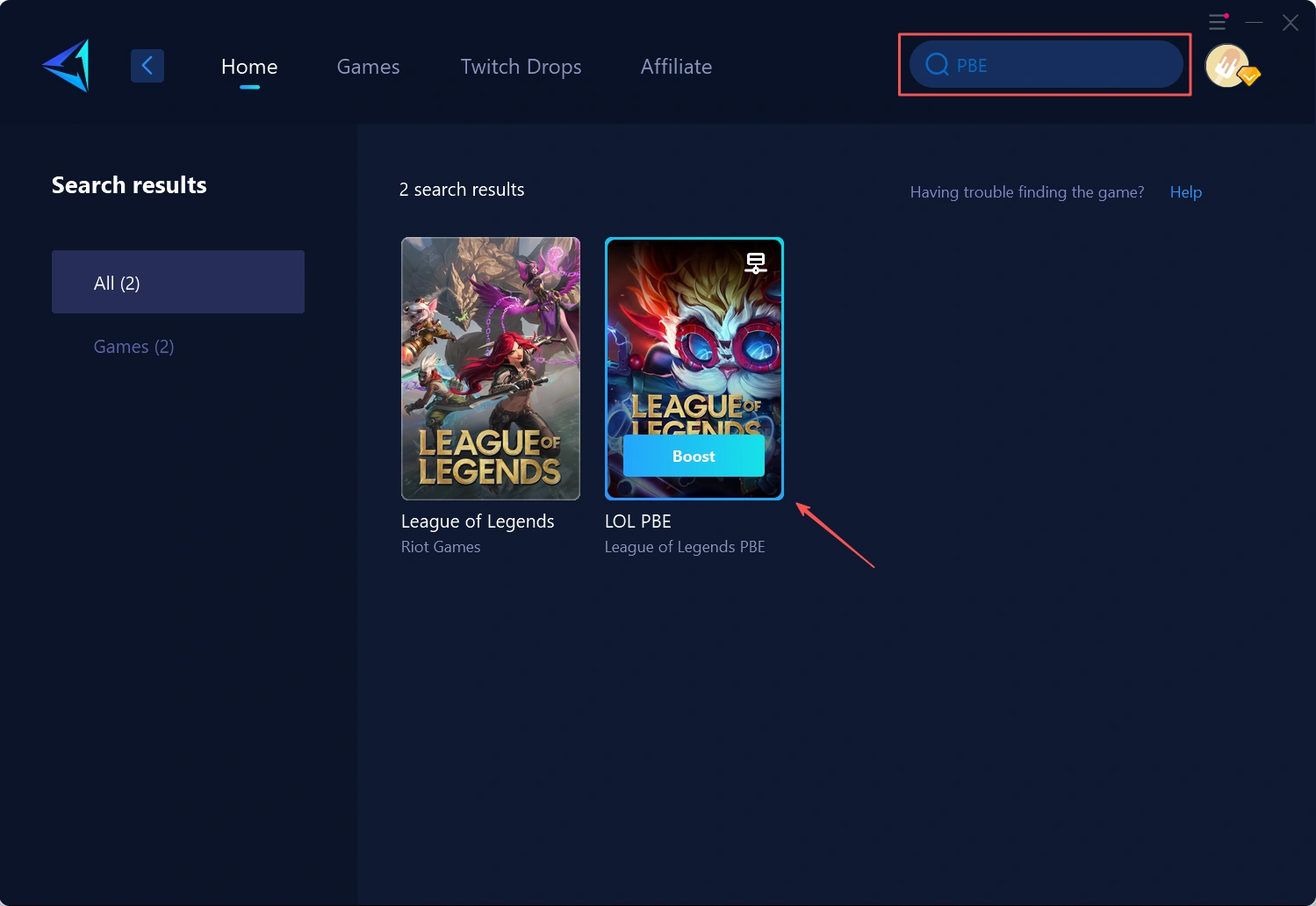
Task: Go back using the blue back arrow
Action: (x=147, y=65)
